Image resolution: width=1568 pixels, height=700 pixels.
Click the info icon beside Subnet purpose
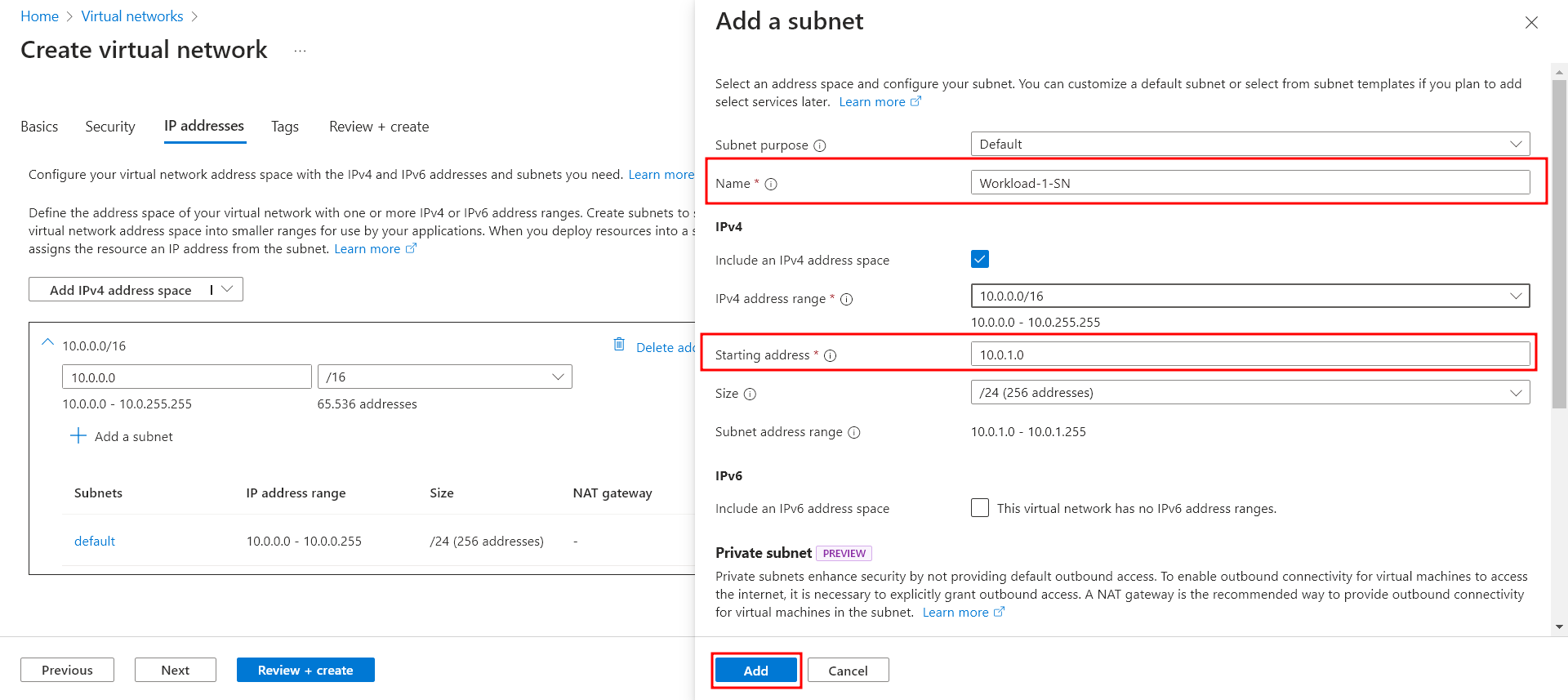[819, 145]
